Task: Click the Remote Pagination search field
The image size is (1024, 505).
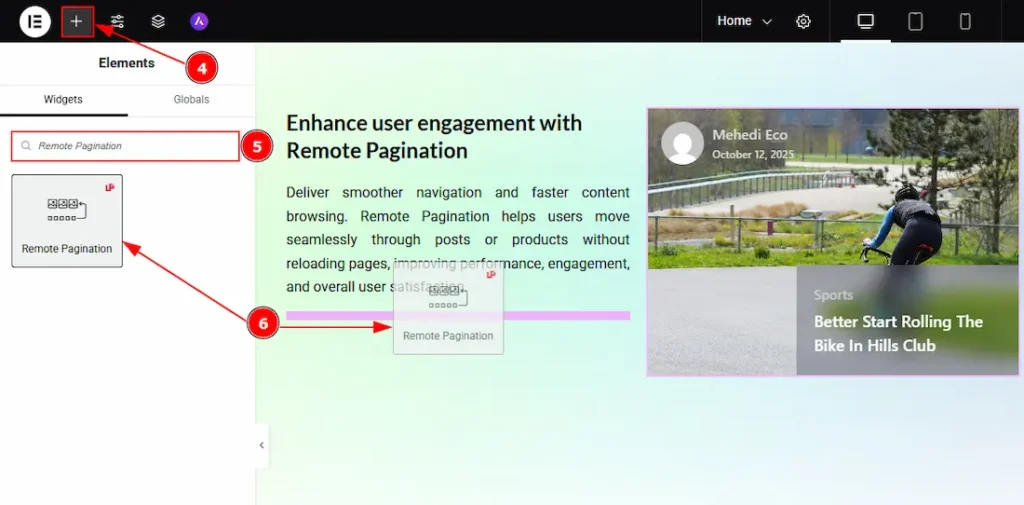Action: click(130, 146)
